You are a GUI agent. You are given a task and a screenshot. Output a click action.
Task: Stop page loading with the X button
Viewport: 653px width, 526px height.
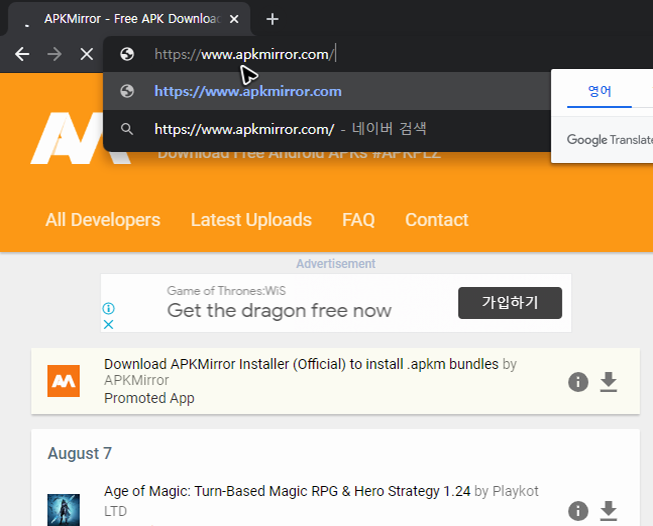tap(87, 54)
